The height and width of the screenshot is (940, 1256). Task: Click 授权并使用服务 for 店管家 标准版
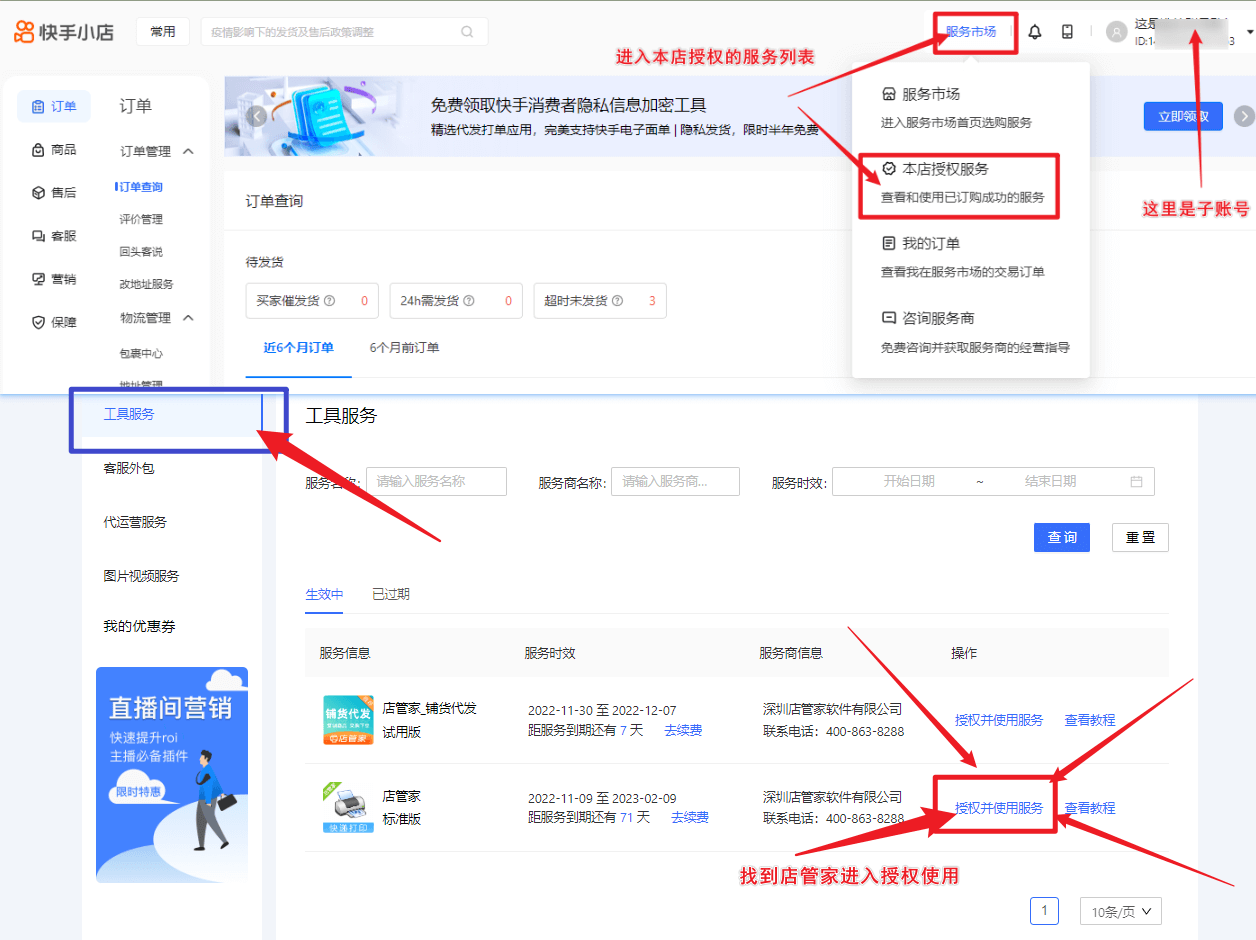tap(999, 808)
